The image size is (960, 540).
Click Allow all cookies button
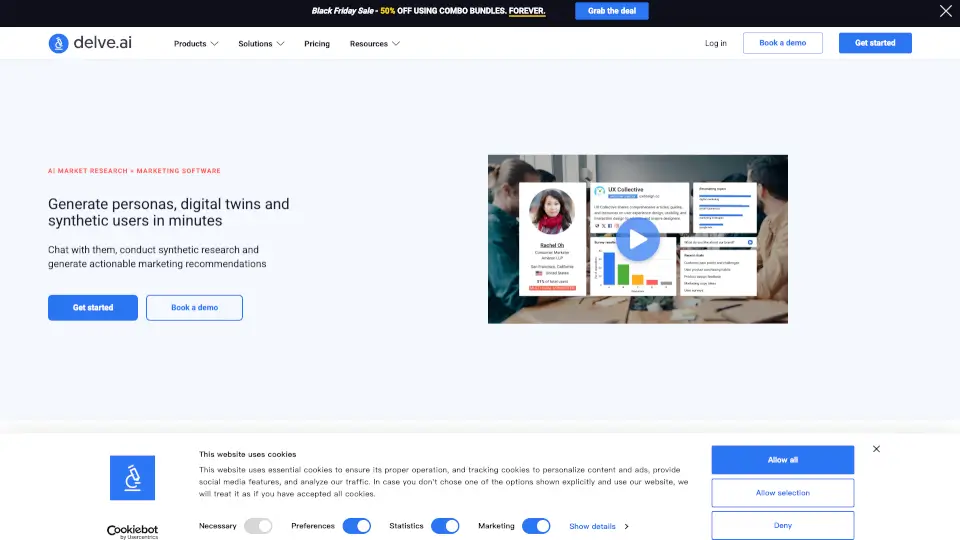coord(782,460)
